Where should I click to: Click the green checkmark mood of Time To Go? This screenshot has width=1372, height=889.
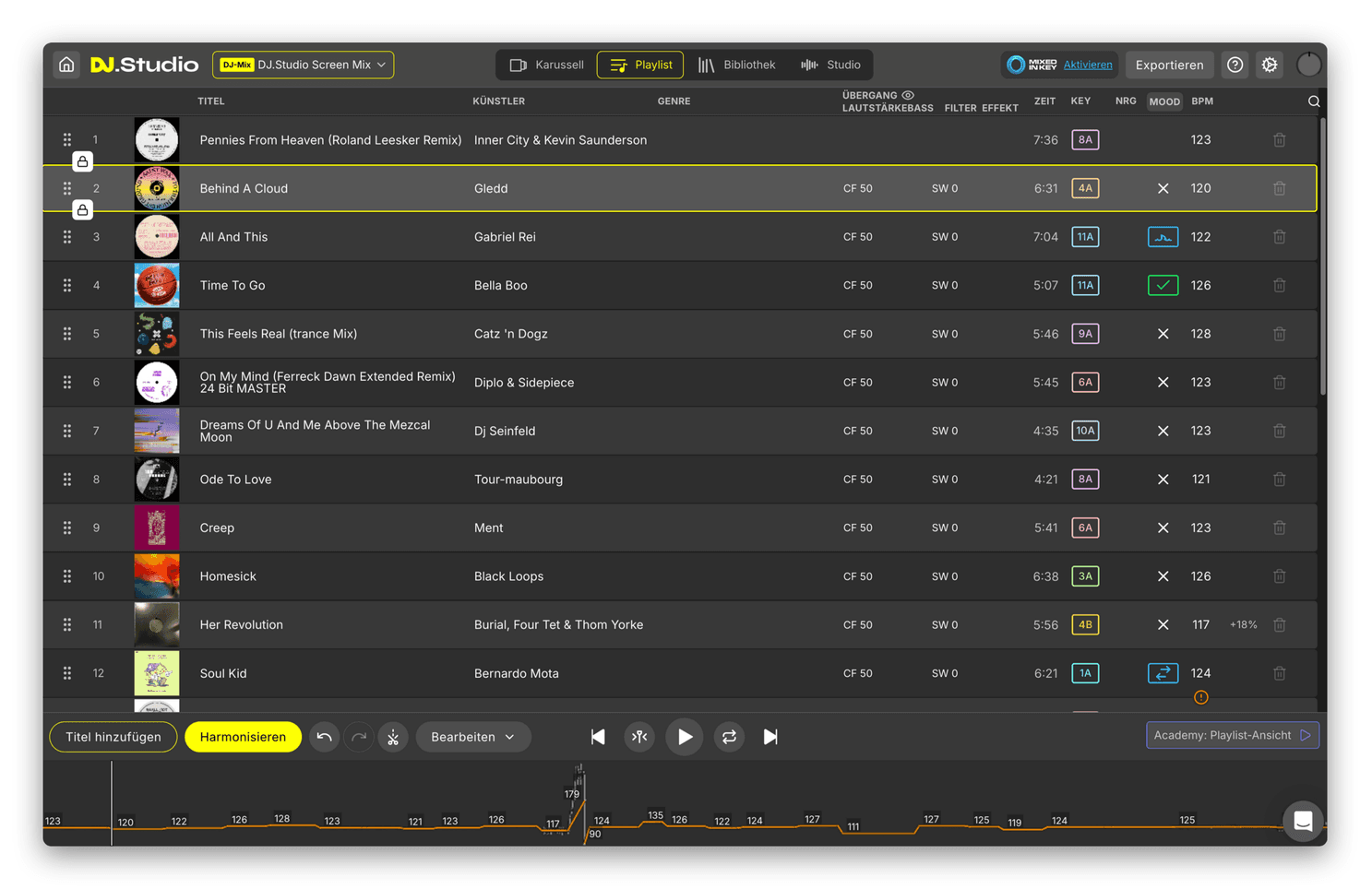[x=1163, y=285]
